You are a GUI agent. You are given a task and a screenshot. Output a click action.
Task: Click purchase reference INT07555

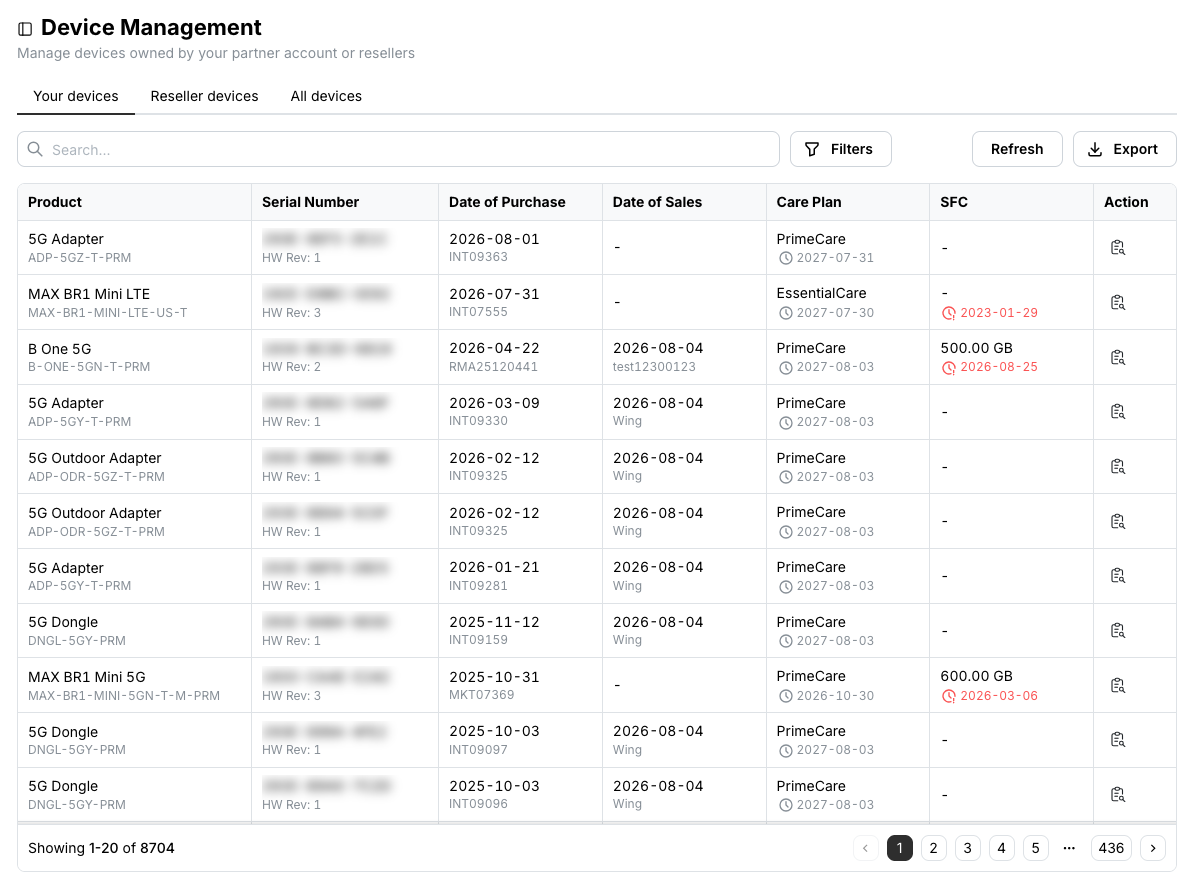pos(478,312)
